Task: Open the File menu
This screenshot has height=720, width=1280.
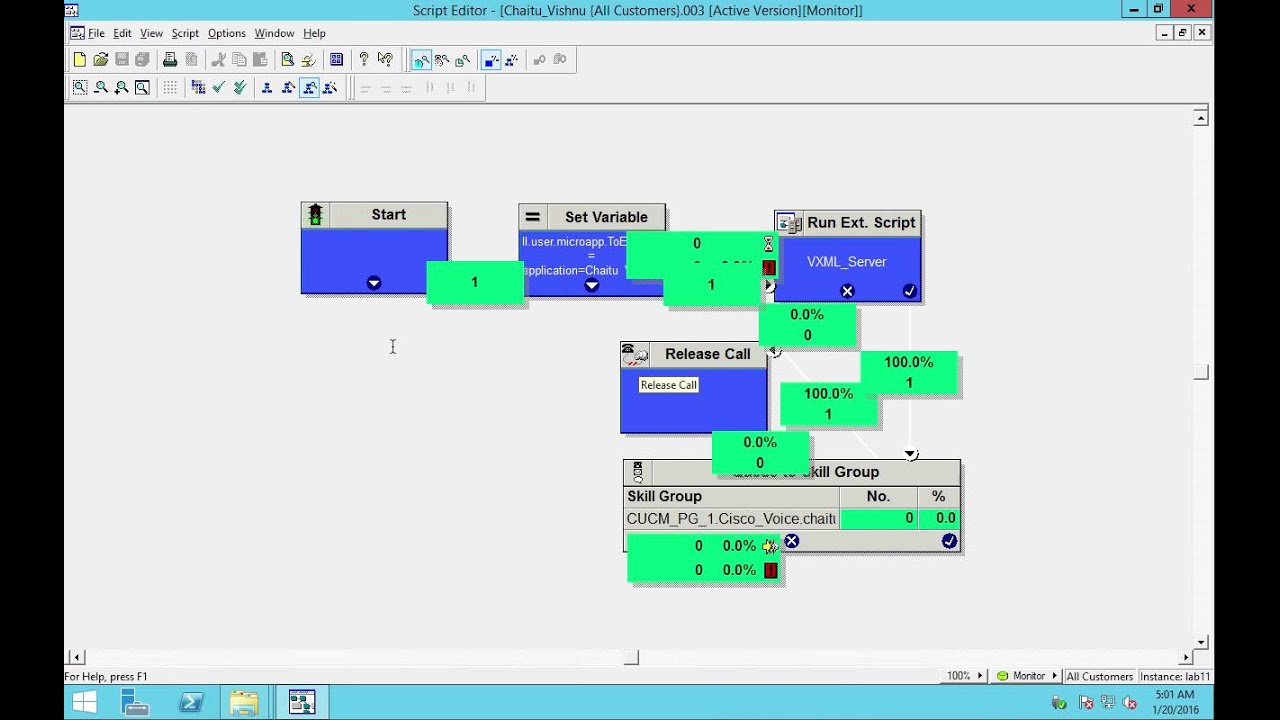Action: (96, 33)
